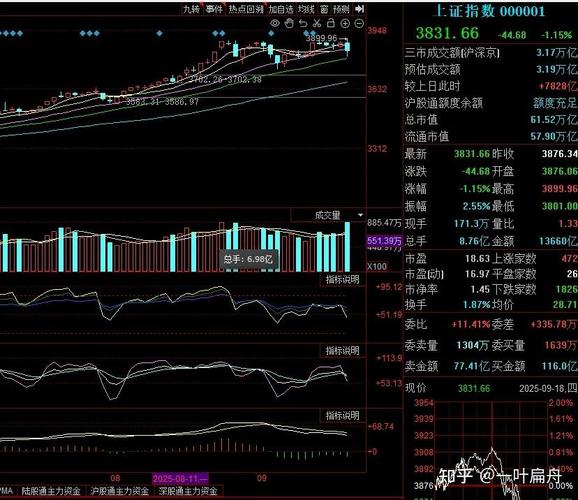
Task: Switch to 陆股通主力资金 bottom tab
Action: pyautogui.click(x=51, y=491)
